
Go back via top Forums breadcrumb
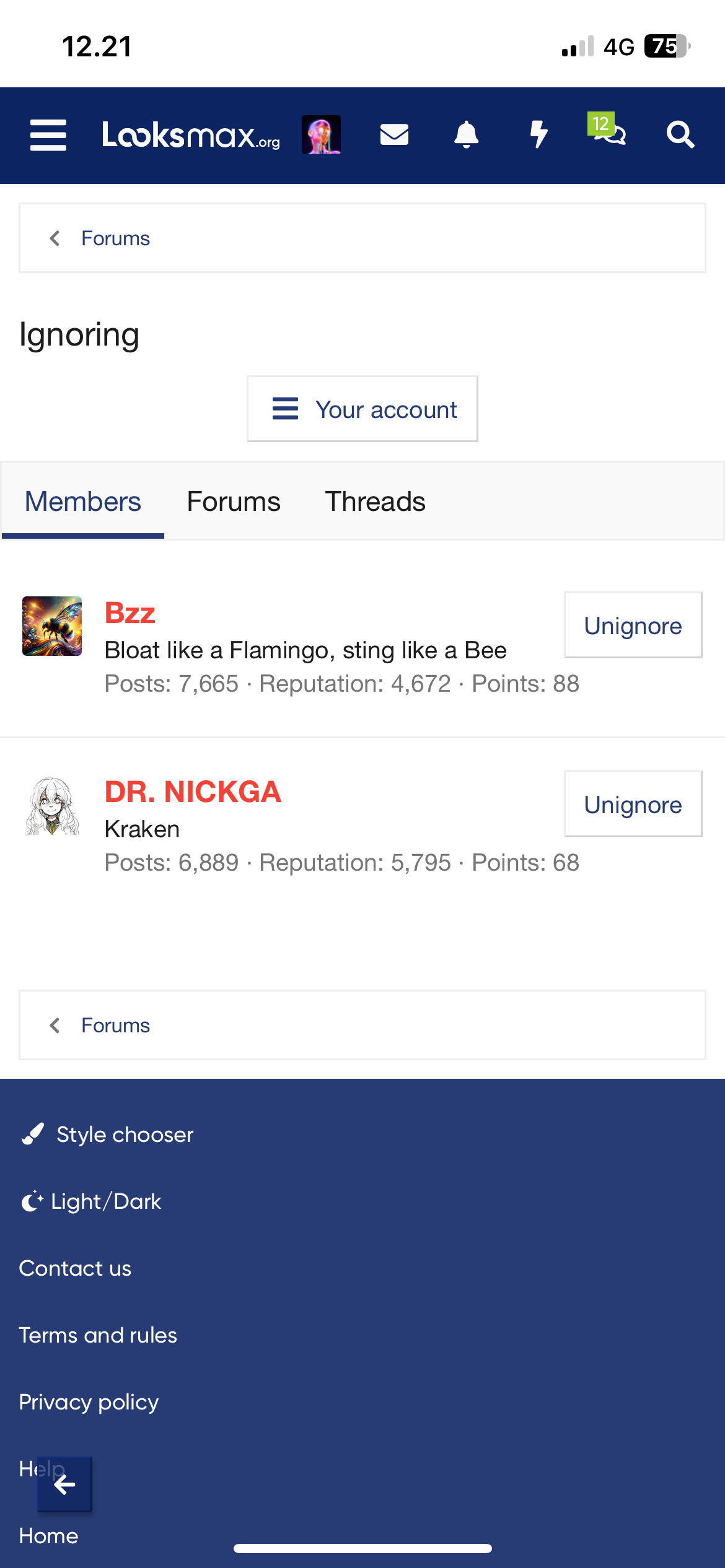115,238
